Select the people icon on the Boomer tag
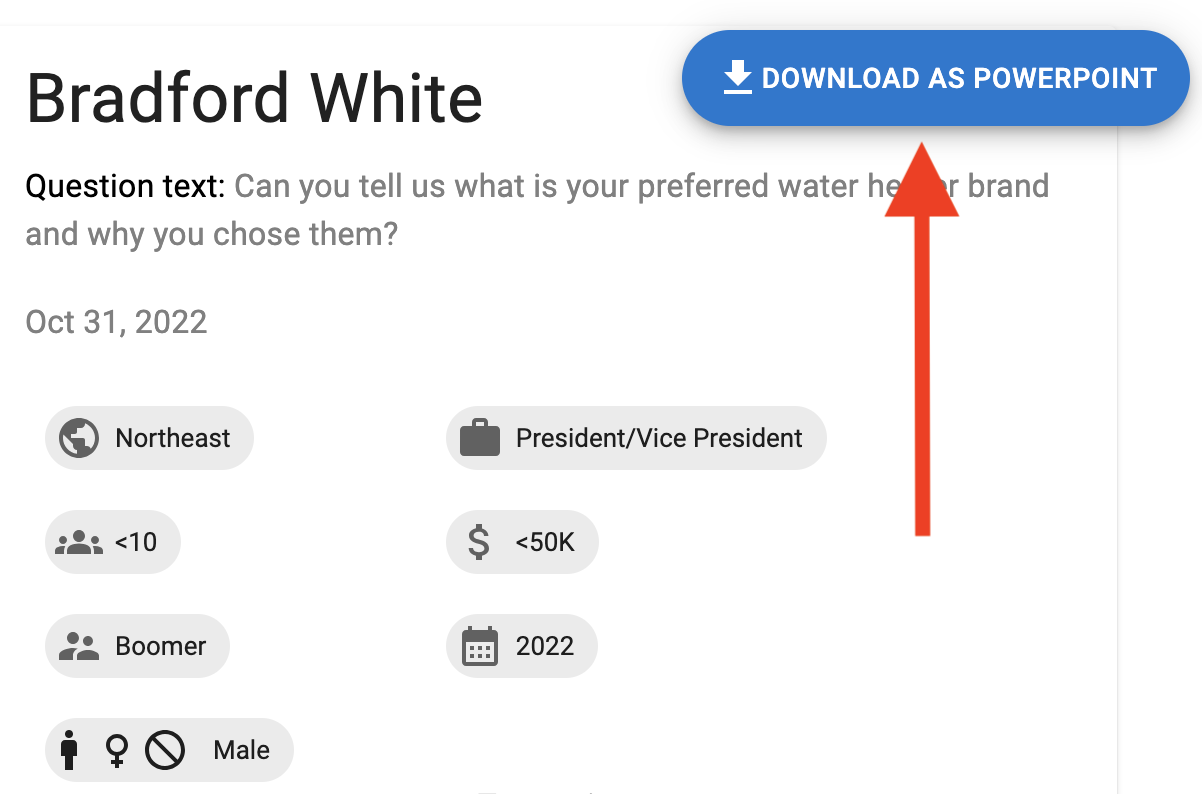This screenshot has height=794, width=1202. 78,646
